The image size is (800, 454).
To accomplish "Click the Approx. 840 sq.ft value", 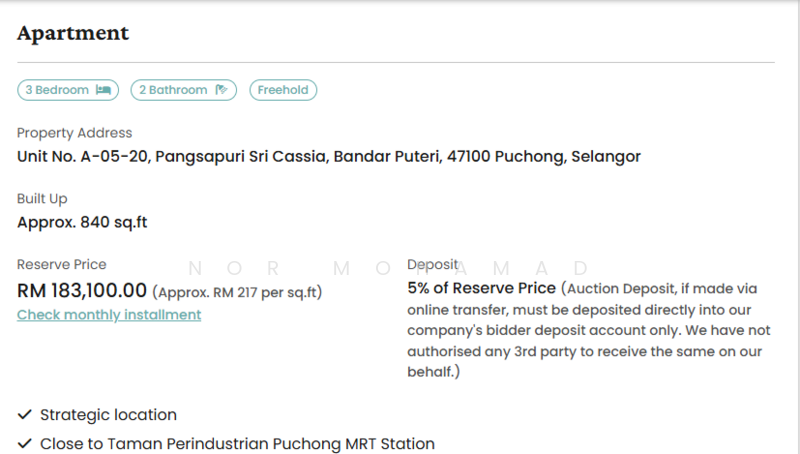I will [82, 222].
